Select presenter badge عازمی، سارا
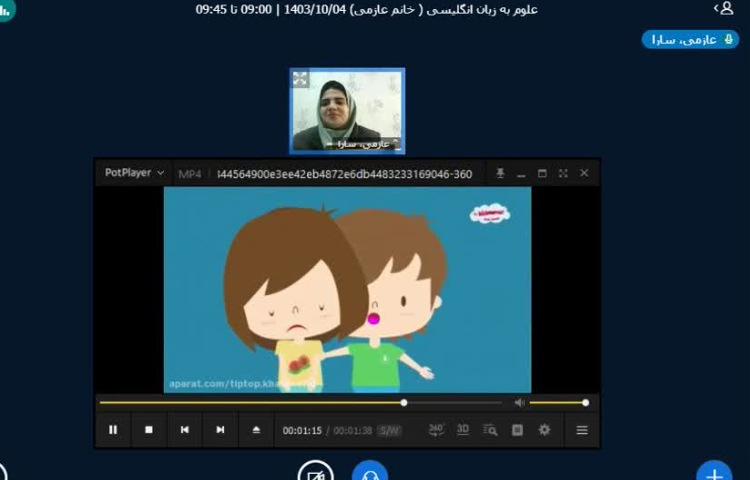Viewport: 750px width, 480px height. [690, 40]
